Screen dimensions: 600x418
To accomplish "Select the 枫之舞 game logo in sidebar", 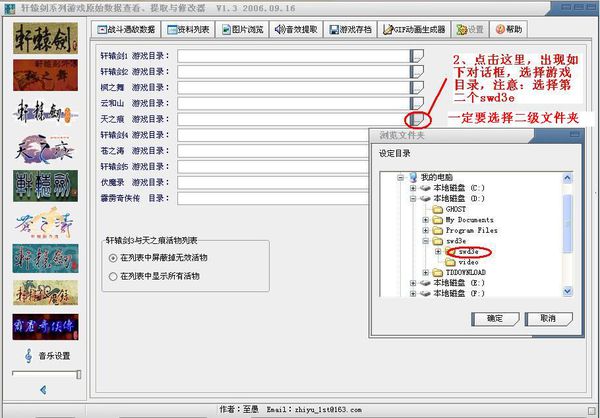I will [x=45, y=75].
